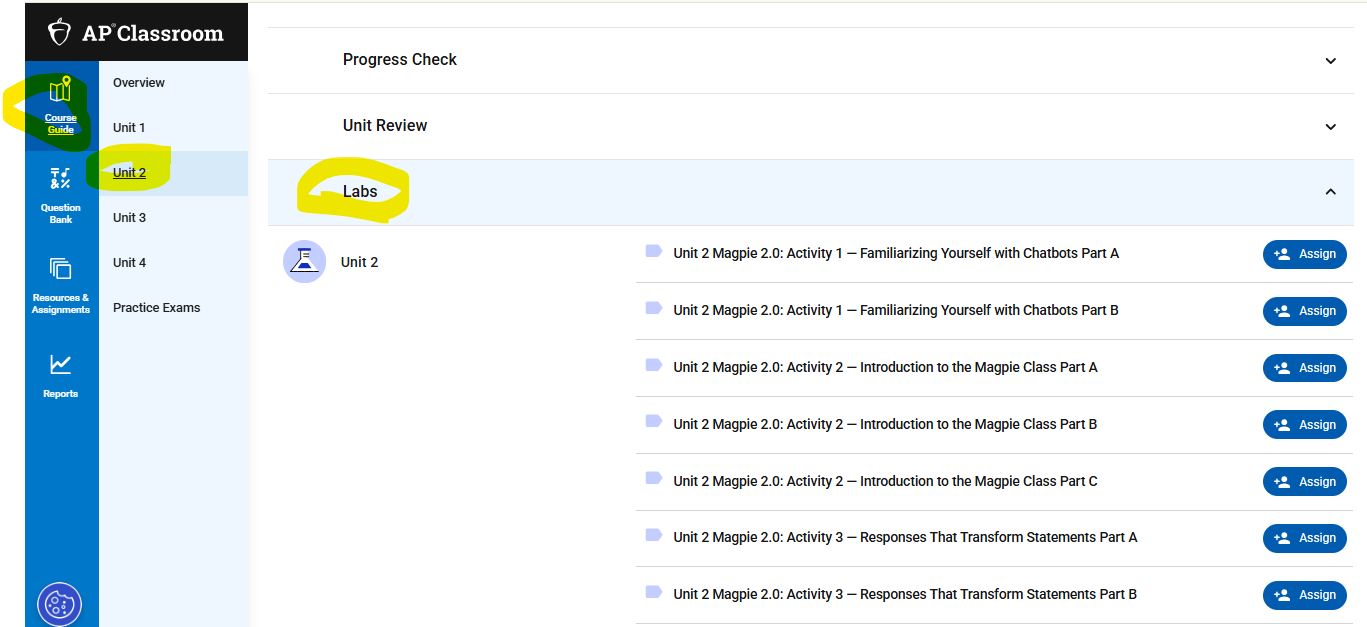Open Activity 2 Introduction to Magpie Class Part B
This screenshot has height=627, width=1367.
pos(885,425)
